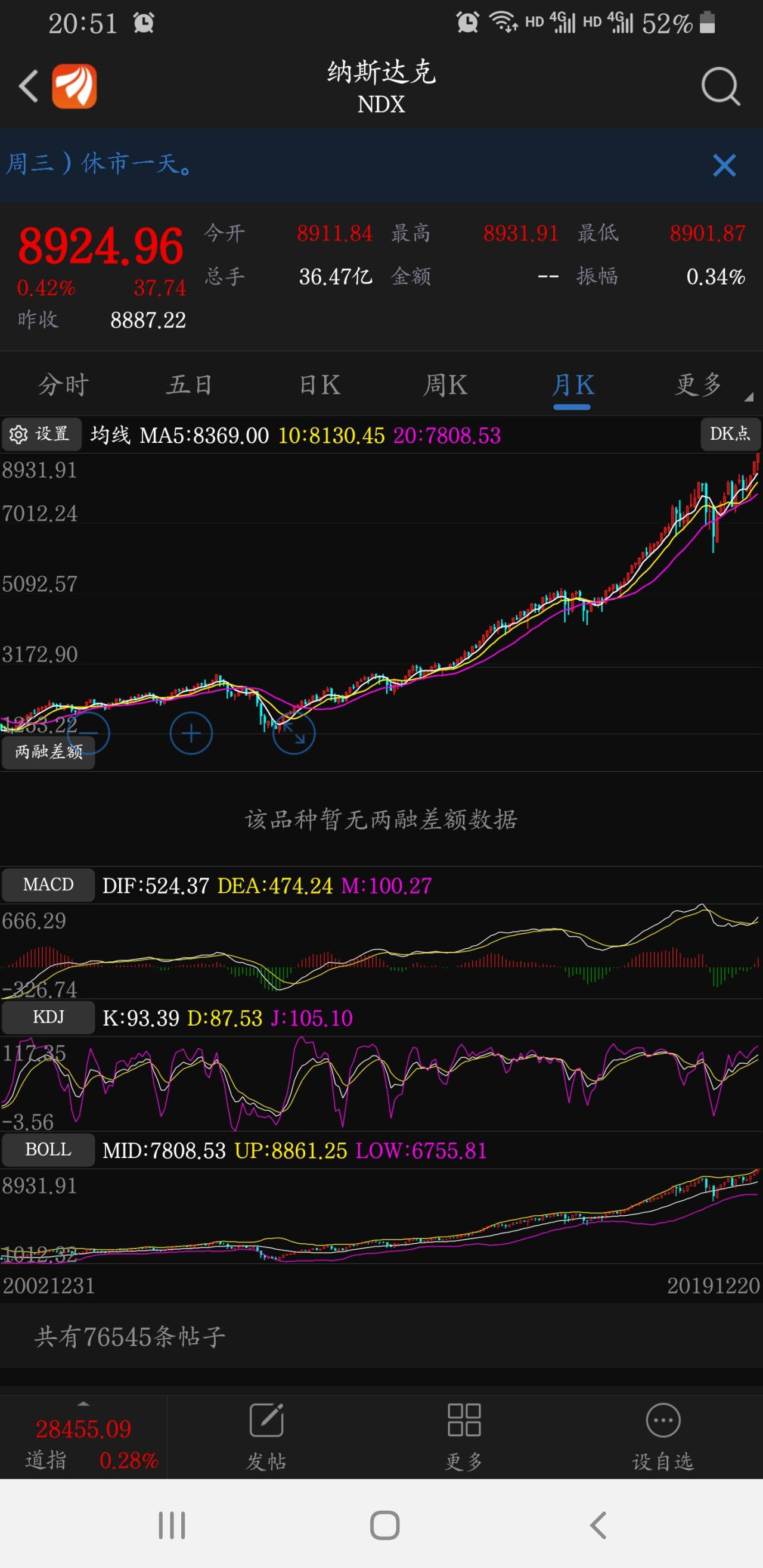The width and height of the screenshot is (763, 1568).
Task: Tap the LOW:6755.81 BOLL value
Action: pos(421,1151)
